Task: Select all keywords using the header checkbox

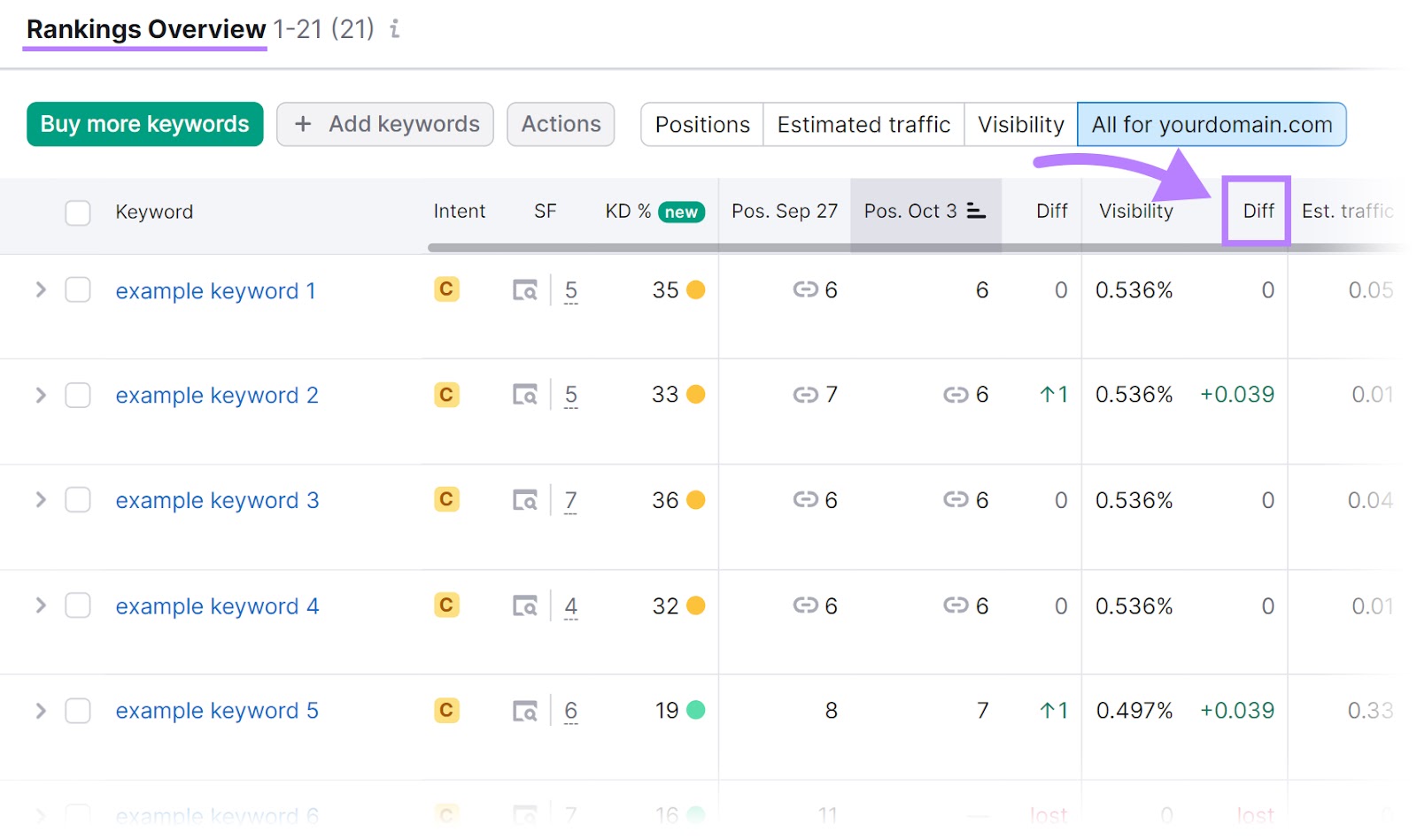Action: (78, 212)
